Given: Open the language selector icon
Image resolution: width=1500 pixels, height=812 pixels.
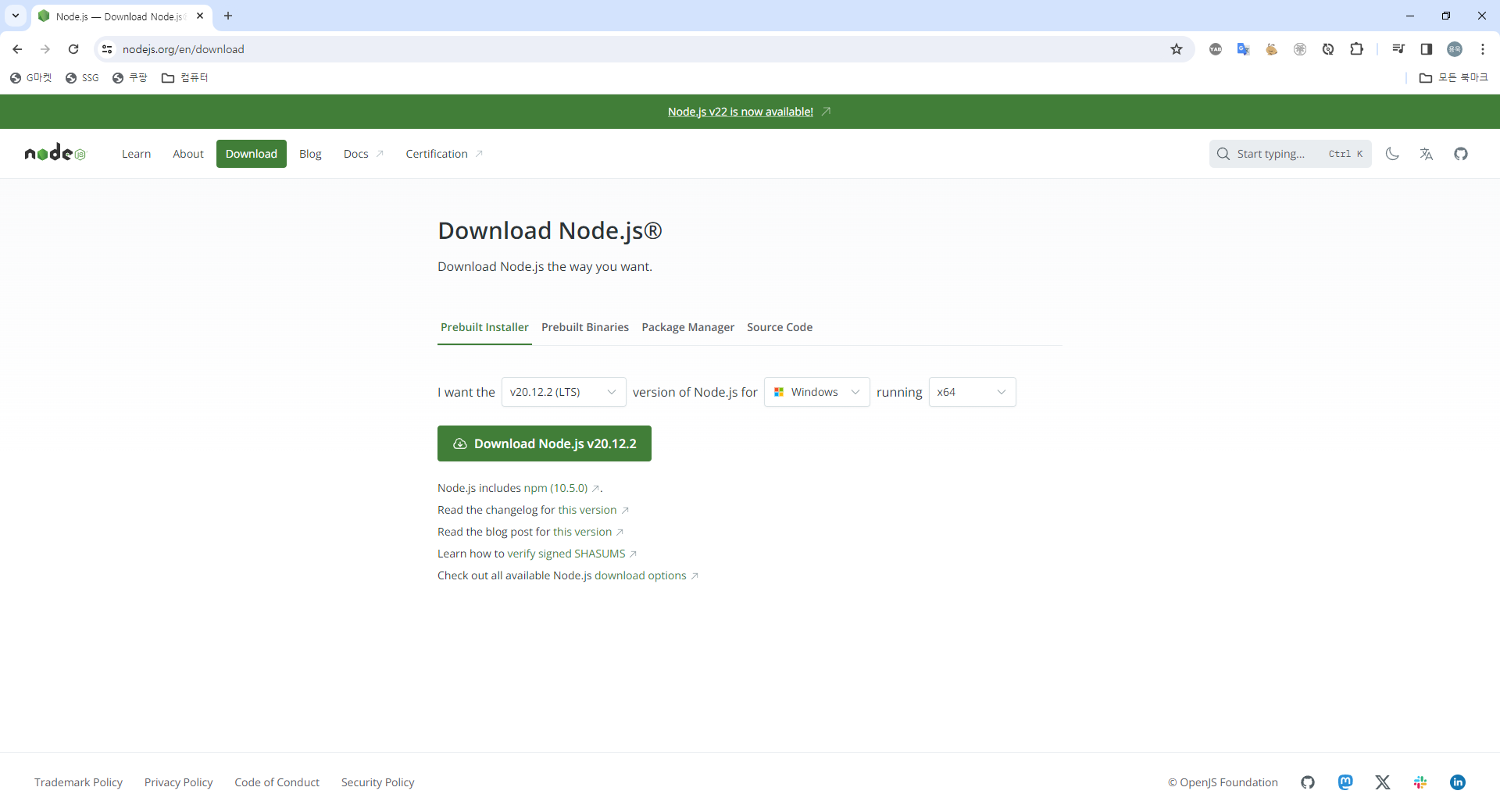Looking at the screenshot, I should (x=1427, y=154).
